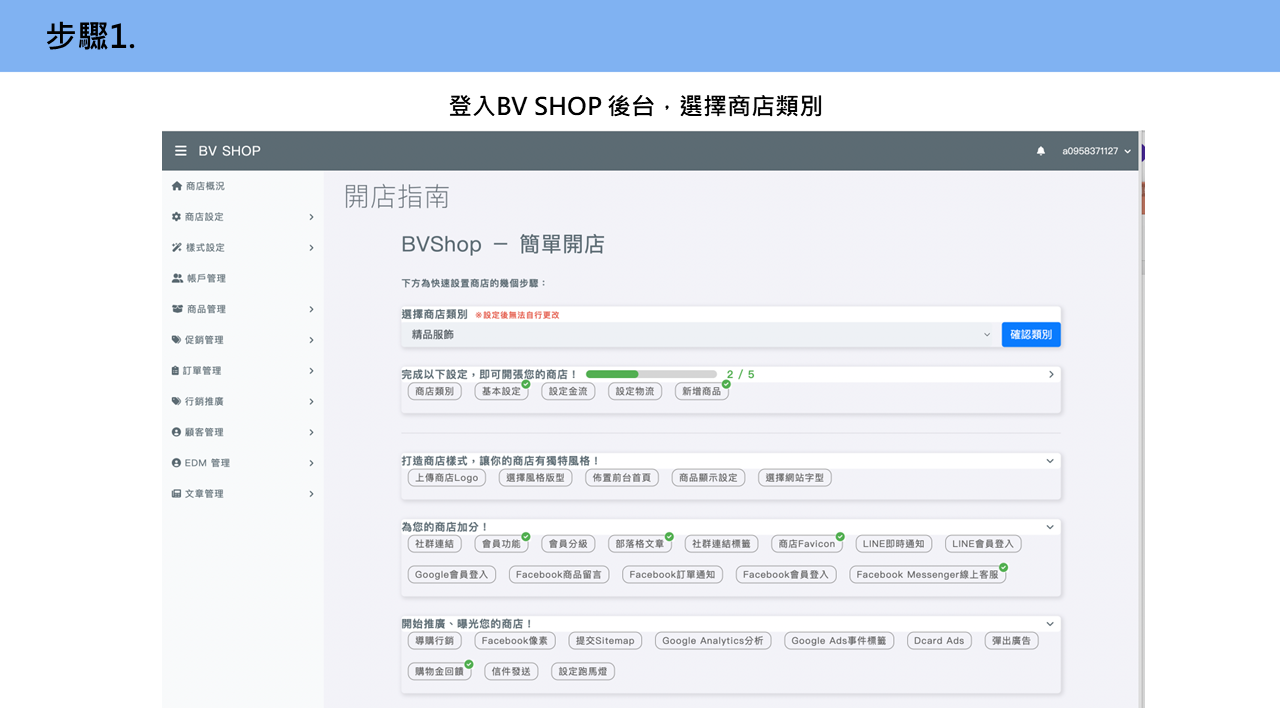Image resolution: width=1280 pixels, height=720 pixels.
Task: Click the 行銷推廣 tag icon
Action: (177, 402)
